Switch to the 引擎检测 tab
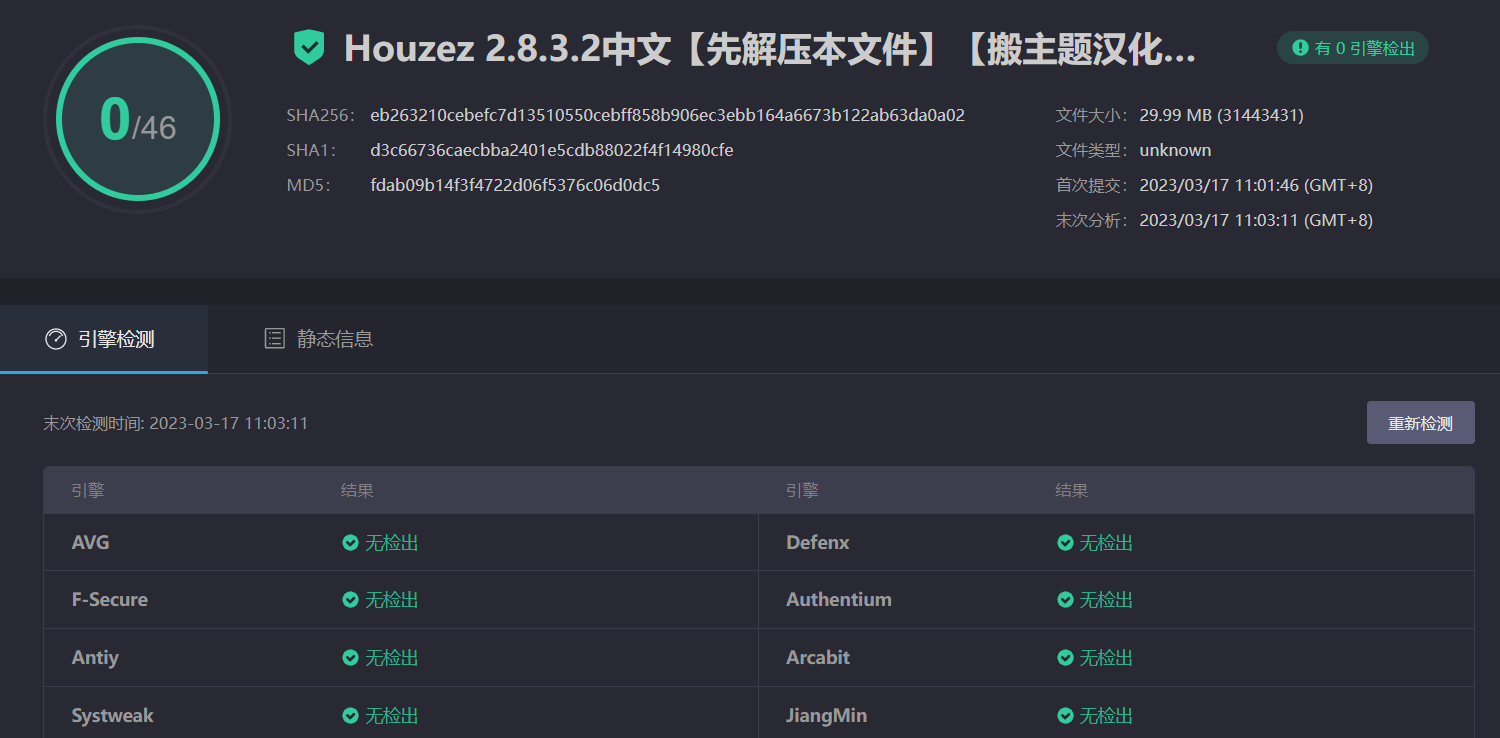Viewport: 1500px width, 738px height. pyautogui.click(x=104, y=339)
